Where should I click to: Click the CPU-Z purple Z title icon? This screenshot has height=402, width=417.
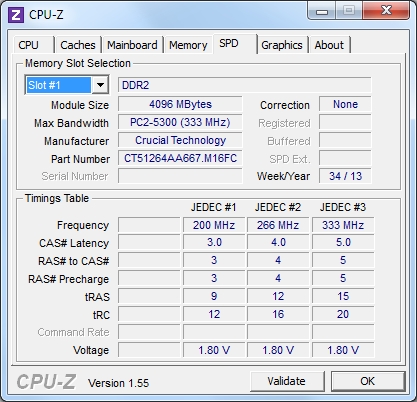(x=16, y=15)
